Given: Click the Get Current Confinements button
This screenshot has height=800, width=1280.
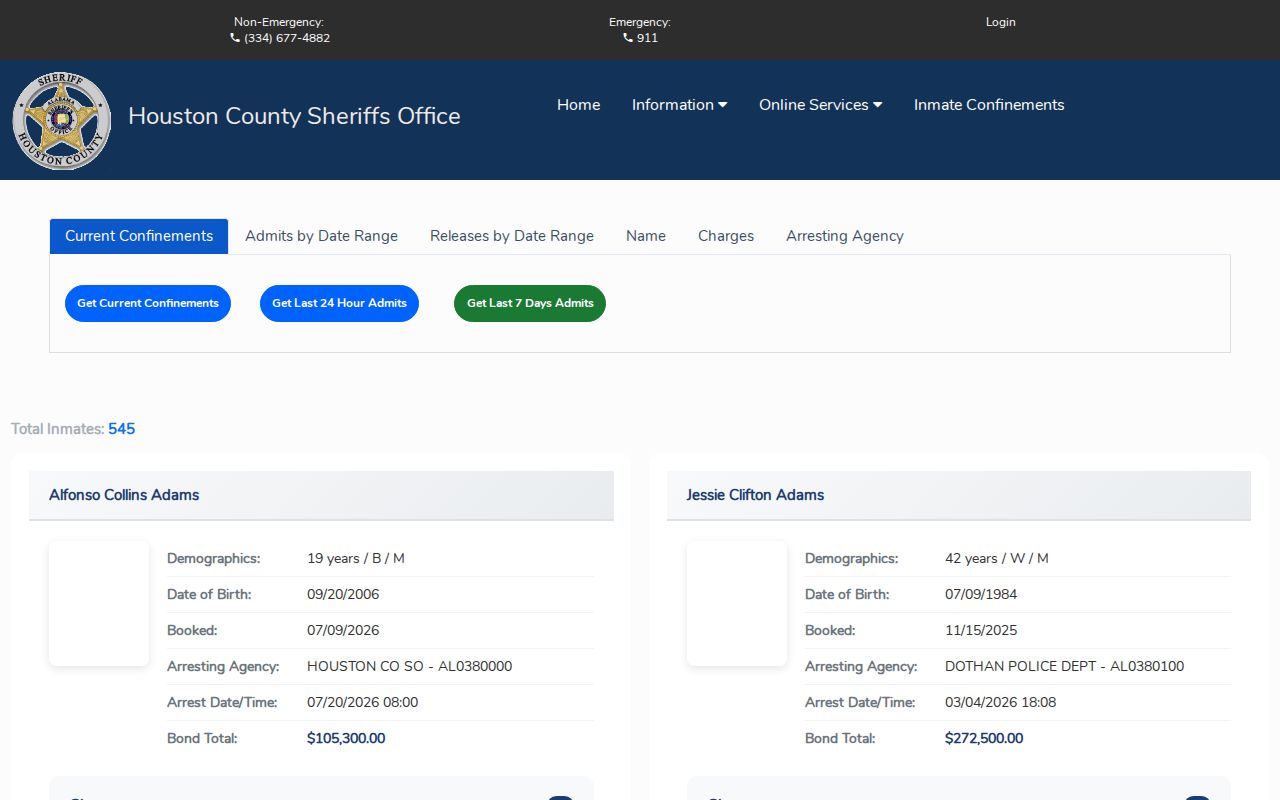Looking at the screenshot, I should click(x=148, y=303).
